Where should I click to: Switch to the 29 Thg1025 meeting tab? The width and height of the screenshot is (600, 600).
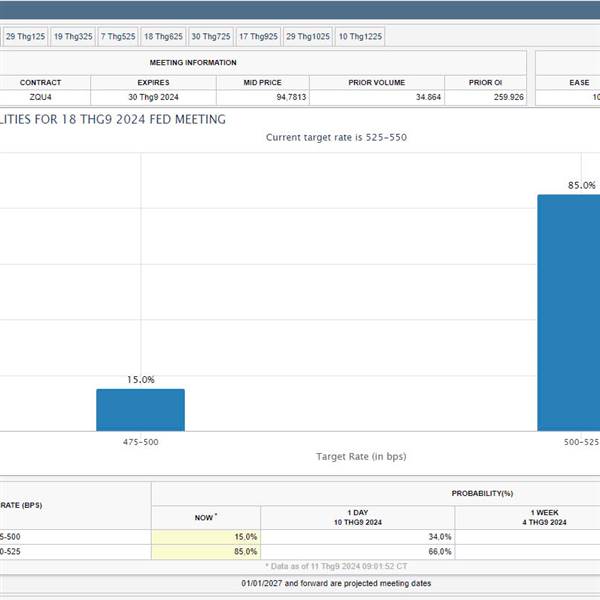307,36
